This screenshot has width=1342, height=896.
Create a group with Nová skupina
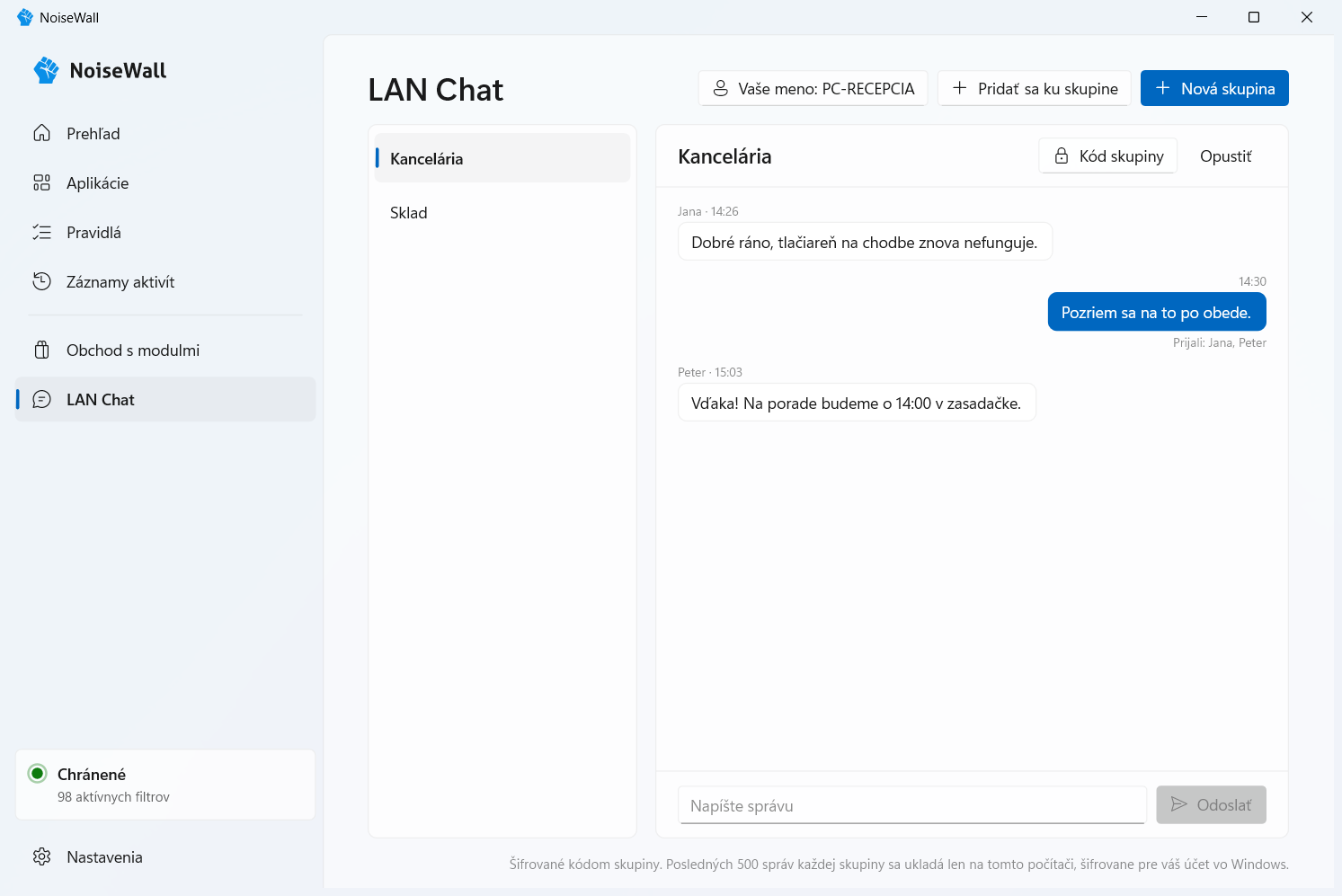coord(1214,88)
